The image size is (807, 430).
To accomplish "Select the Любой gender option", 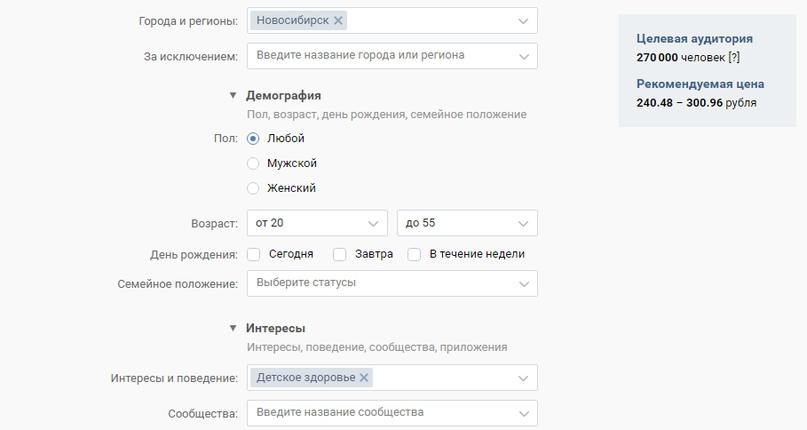I will pyautogui.click(x=253, y=139).
